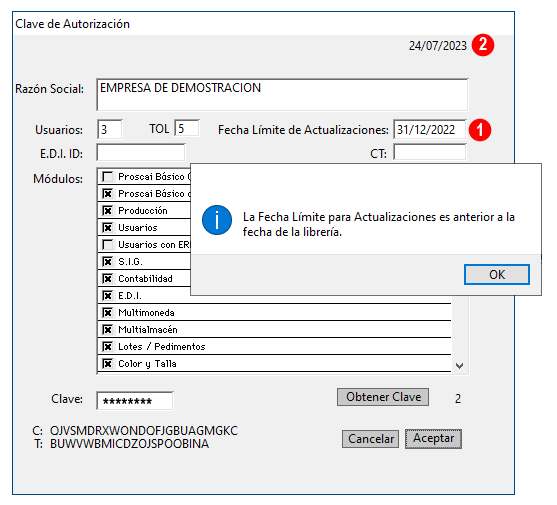557x505 pixels.
Task: Click the Usuarios number field
Action: [x=110, y=129]
